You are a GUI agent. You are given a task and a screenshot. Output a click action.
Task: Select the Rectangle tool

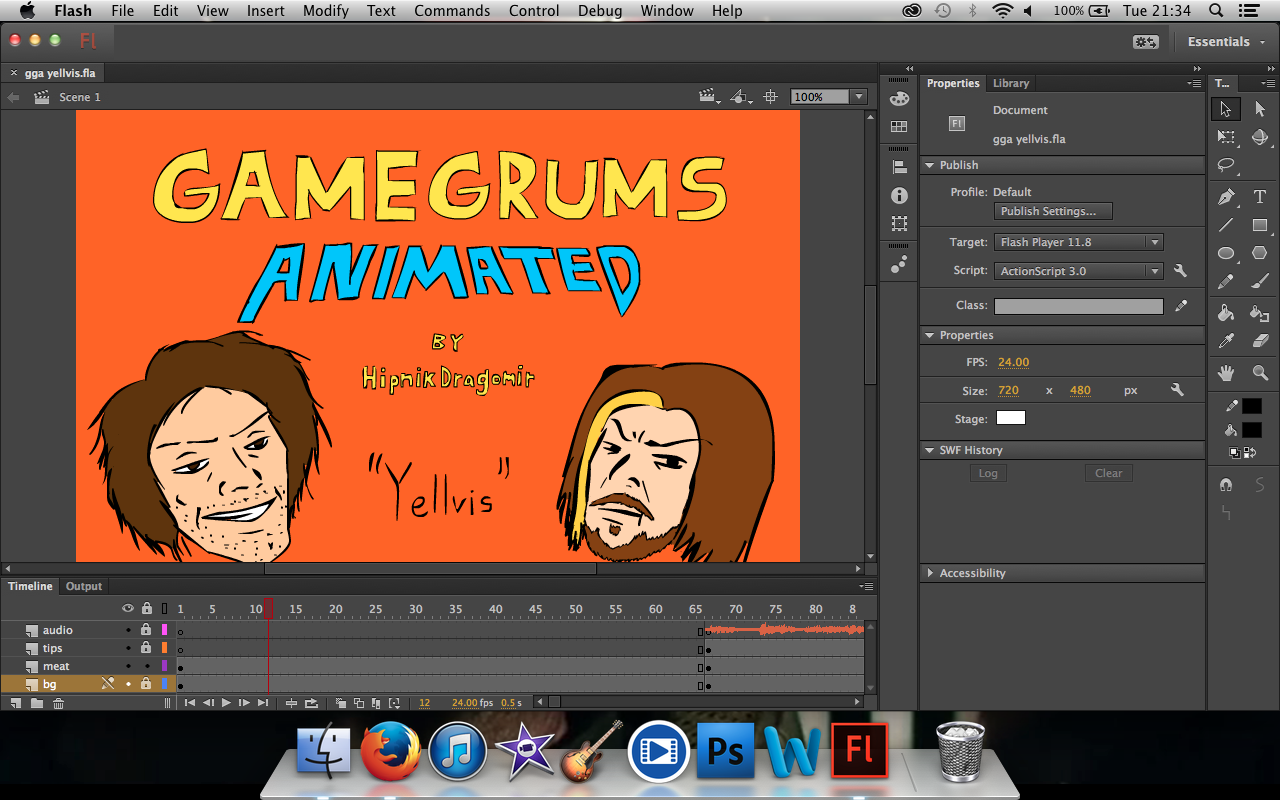point(1260,225)
